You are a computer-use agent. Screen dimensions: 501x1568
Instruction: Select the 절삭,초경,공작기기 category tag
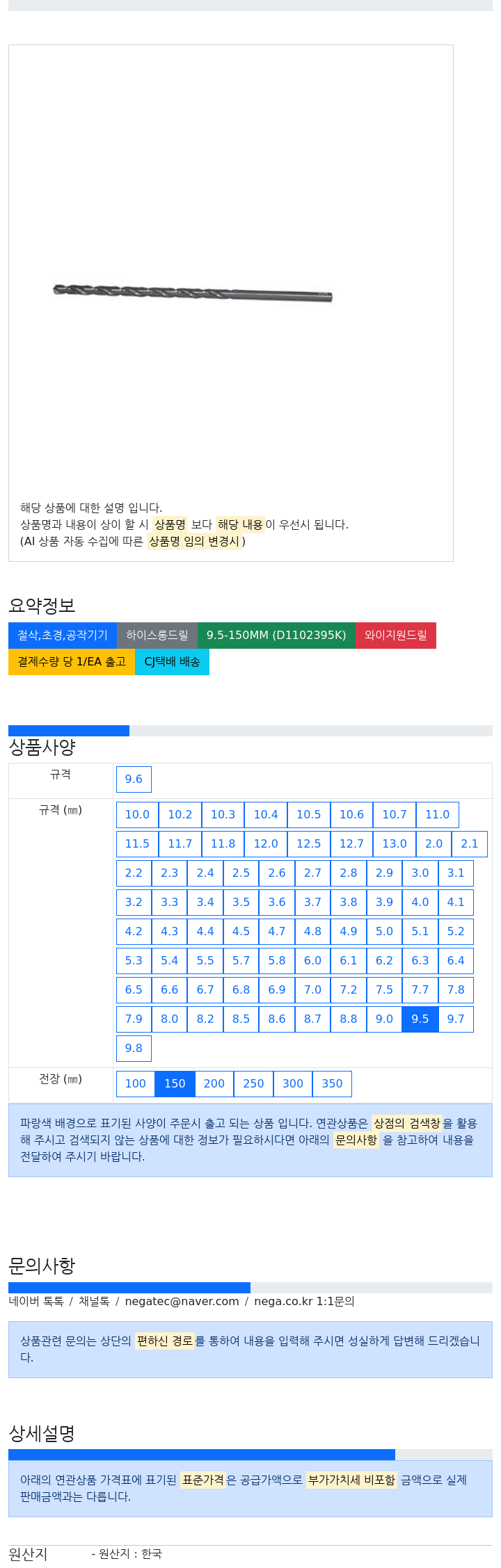click(x=63, y=636)
